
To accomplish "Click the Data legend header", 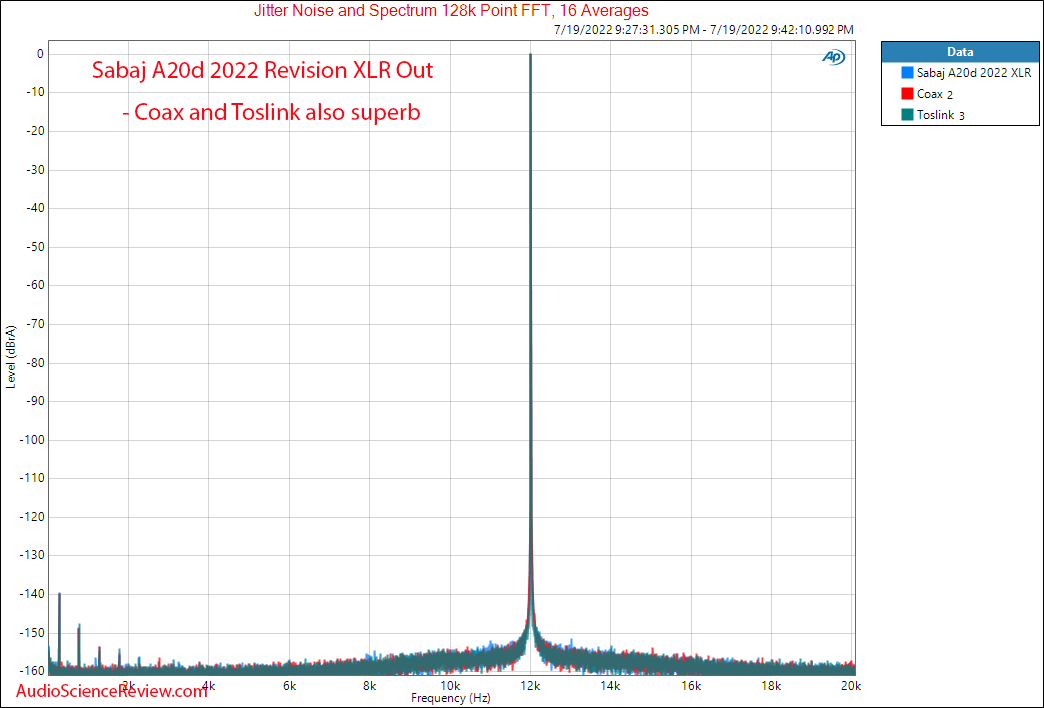I will click(960, 52).
